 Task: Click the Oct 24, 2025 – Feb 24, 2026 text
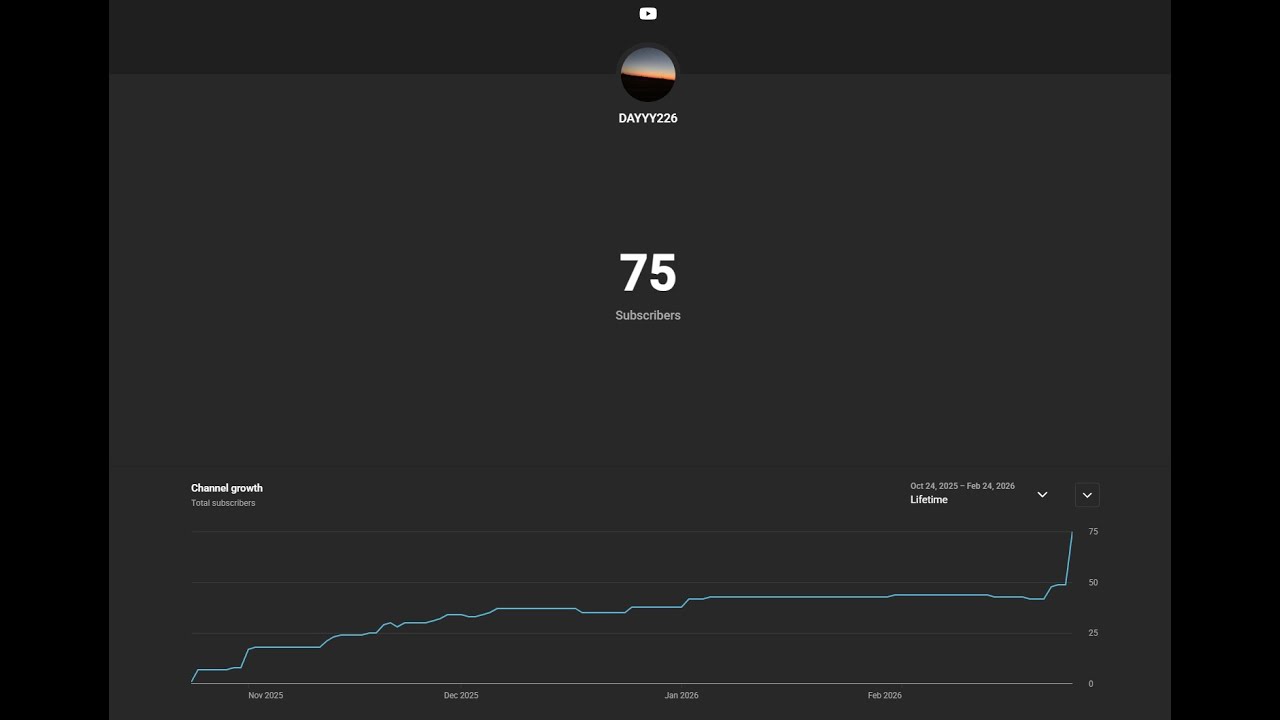point(962,486)
